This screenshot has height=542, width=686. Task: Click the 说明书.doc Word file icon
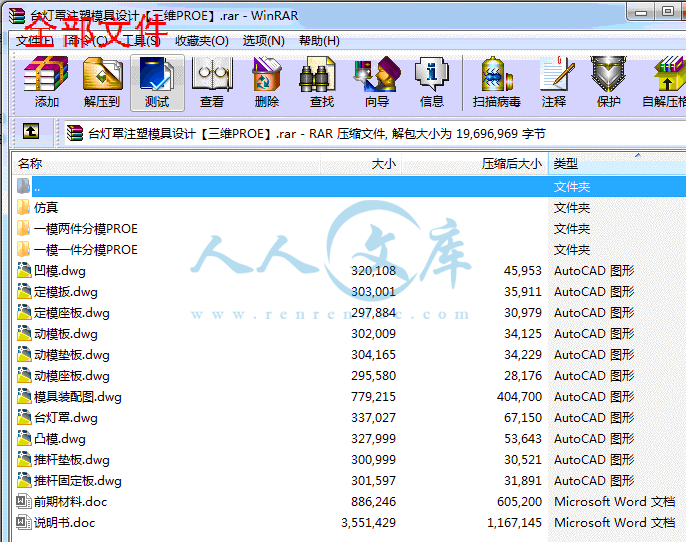point(24,522)
